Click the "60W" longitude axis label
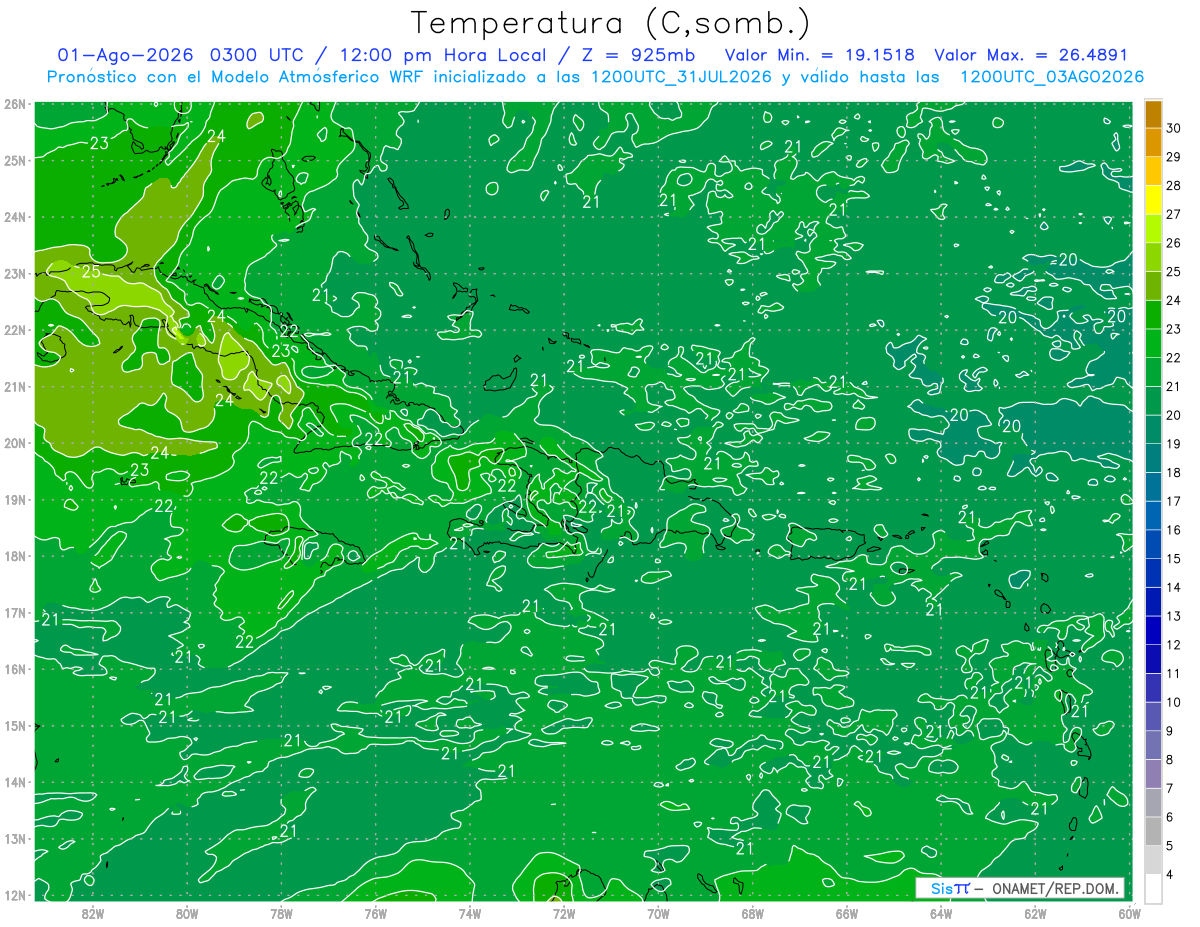 (1128, 913)
